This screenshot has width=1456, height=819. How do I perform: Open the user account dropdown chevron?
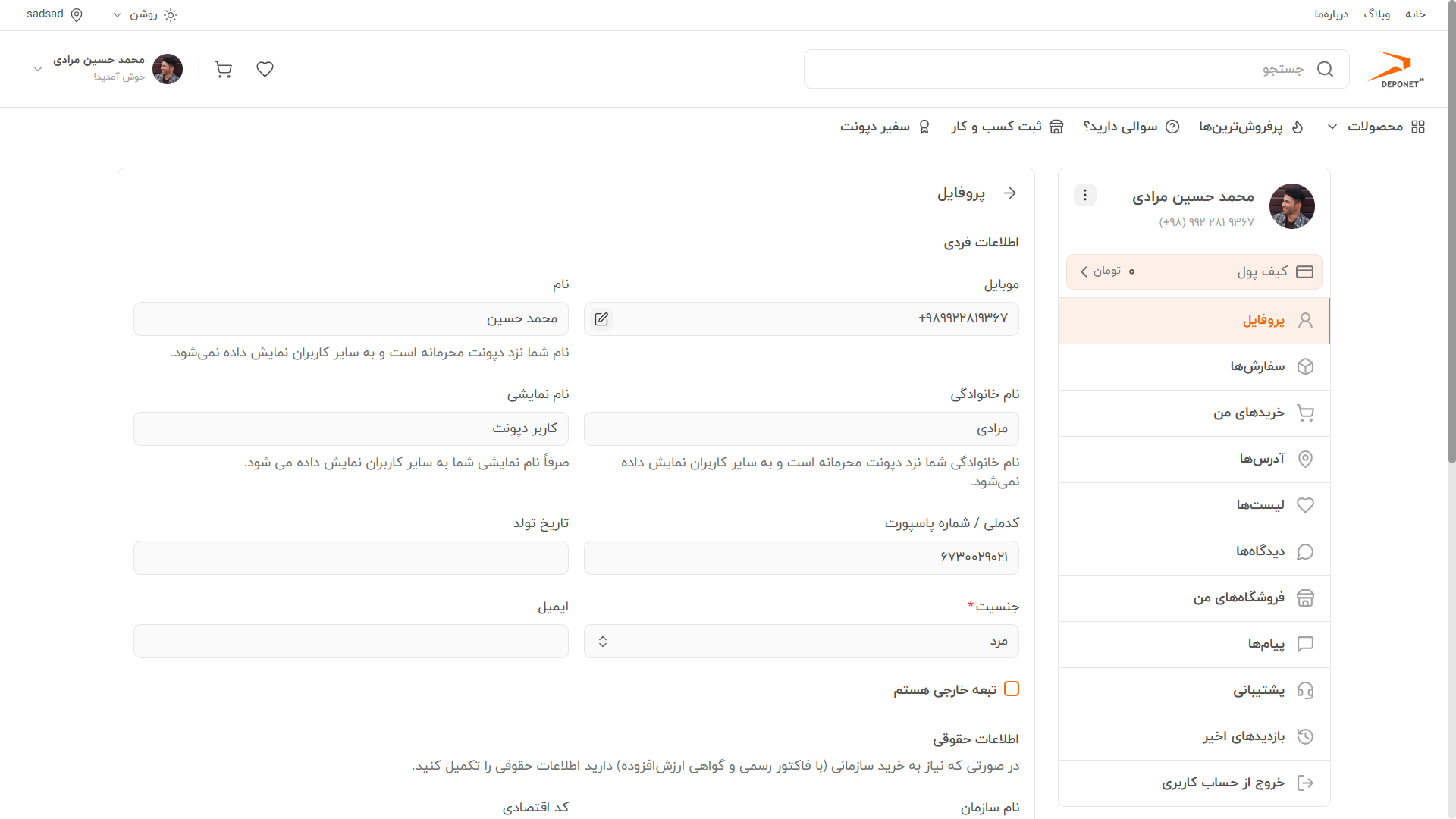pyautogui.click(x=37, y=69)
